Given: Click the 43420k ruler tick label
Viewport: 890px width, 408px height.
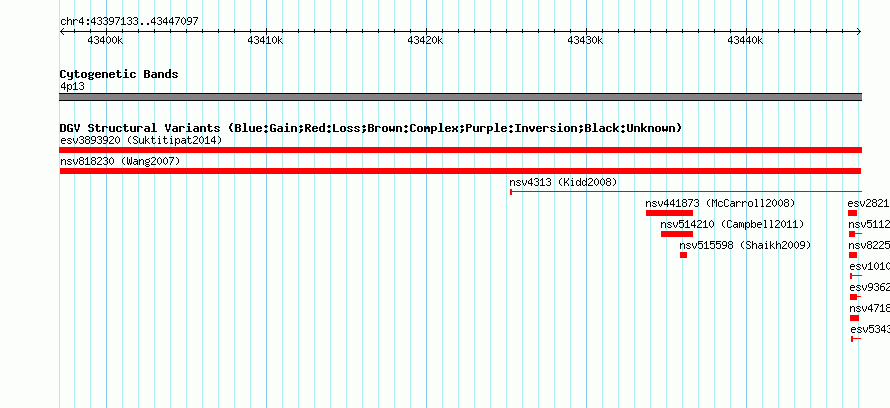Looking at the screenshot, I should (425, 40).
